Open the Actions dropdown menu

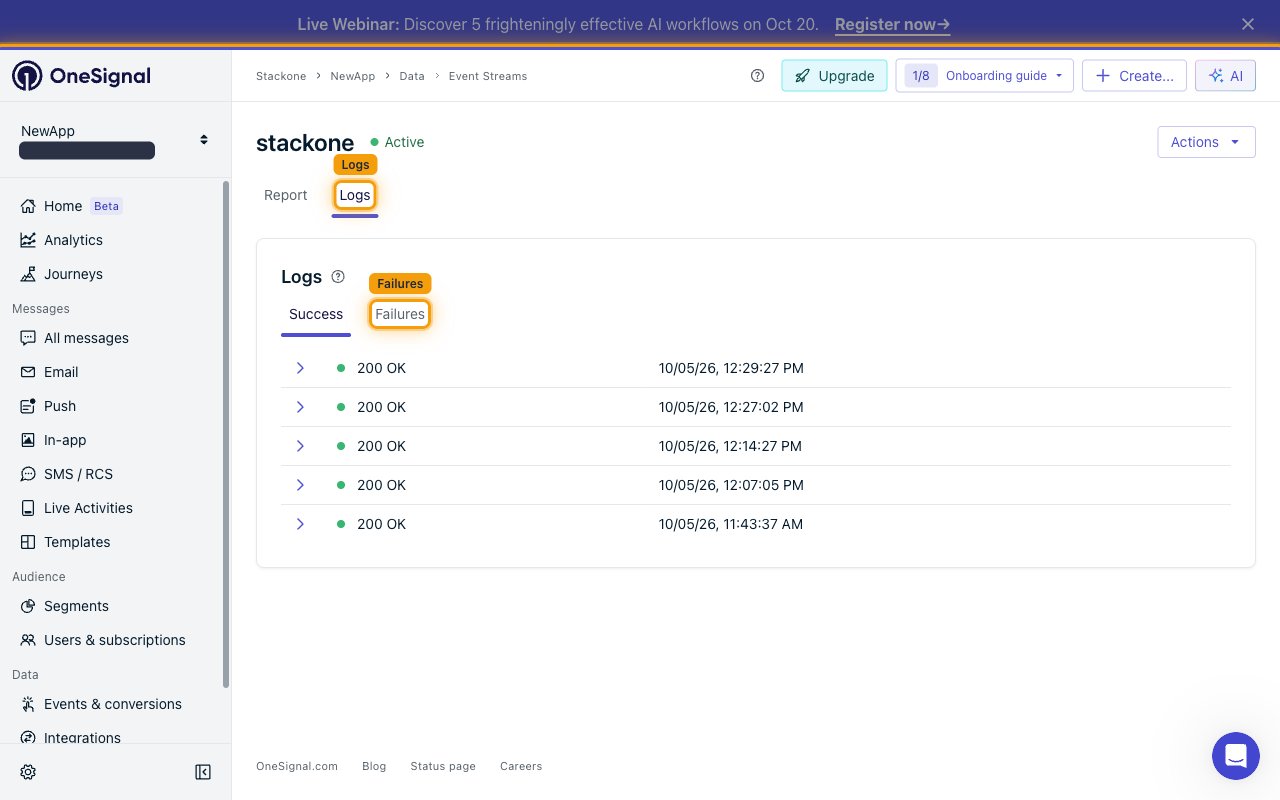click(x=1206, y=142)
